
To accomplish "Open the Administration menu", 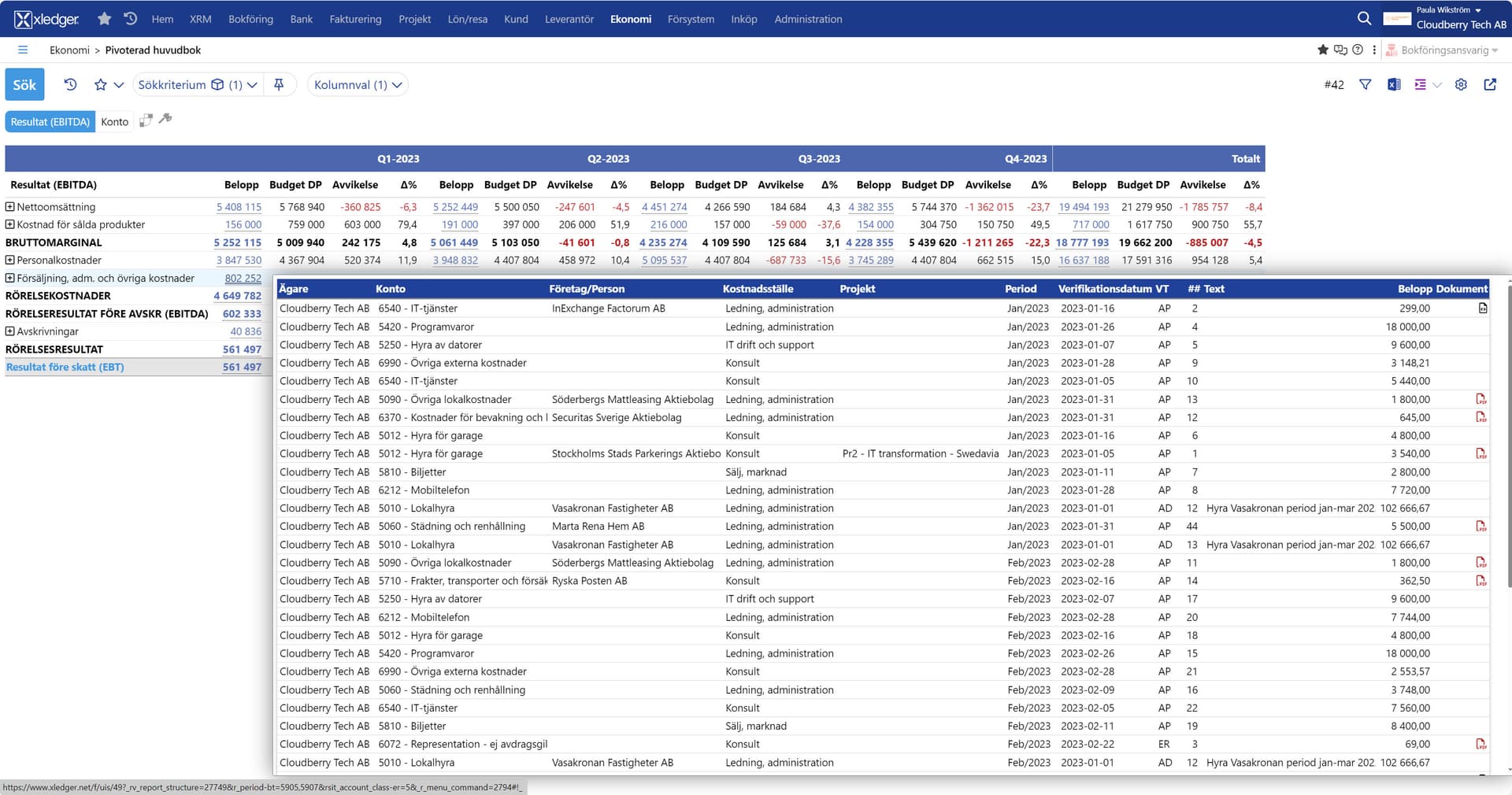I will click(808, 19).
